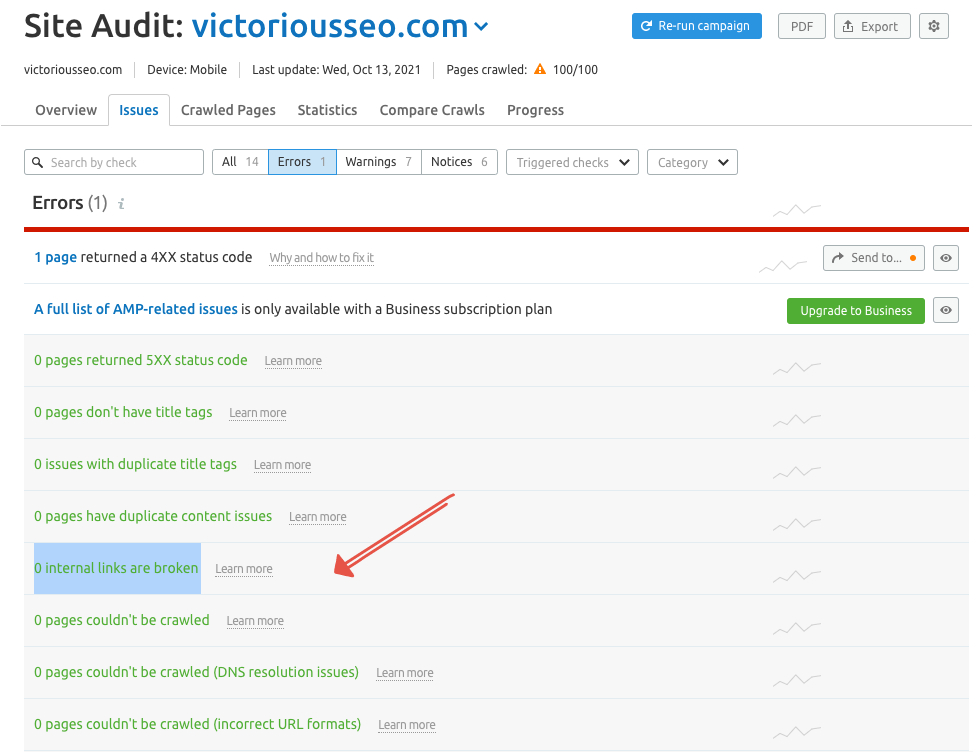Viewport: 973px width, 753px height.
Task: Click the broken internal links trend sparkline
Action: [797, 575]
